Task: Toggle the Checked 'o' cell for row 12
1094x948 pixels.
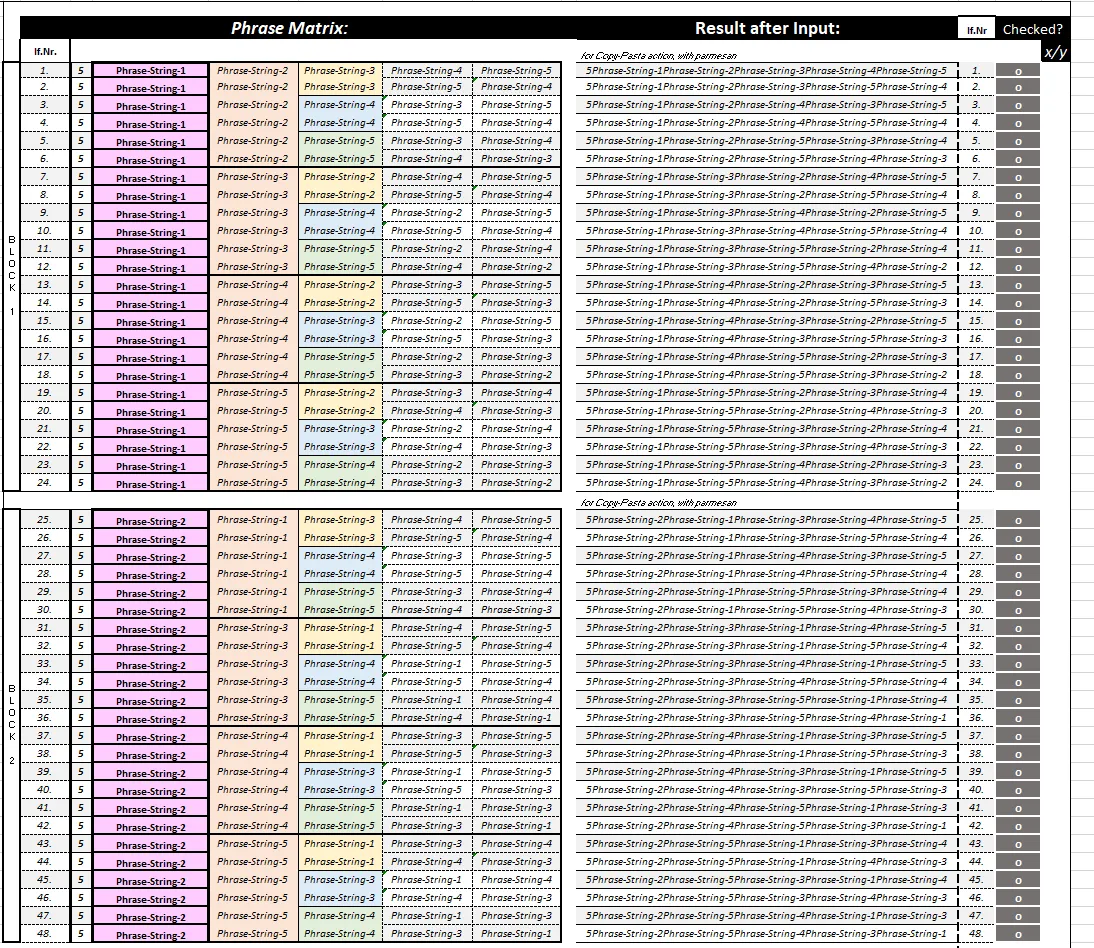Action: coord(1018,267)
